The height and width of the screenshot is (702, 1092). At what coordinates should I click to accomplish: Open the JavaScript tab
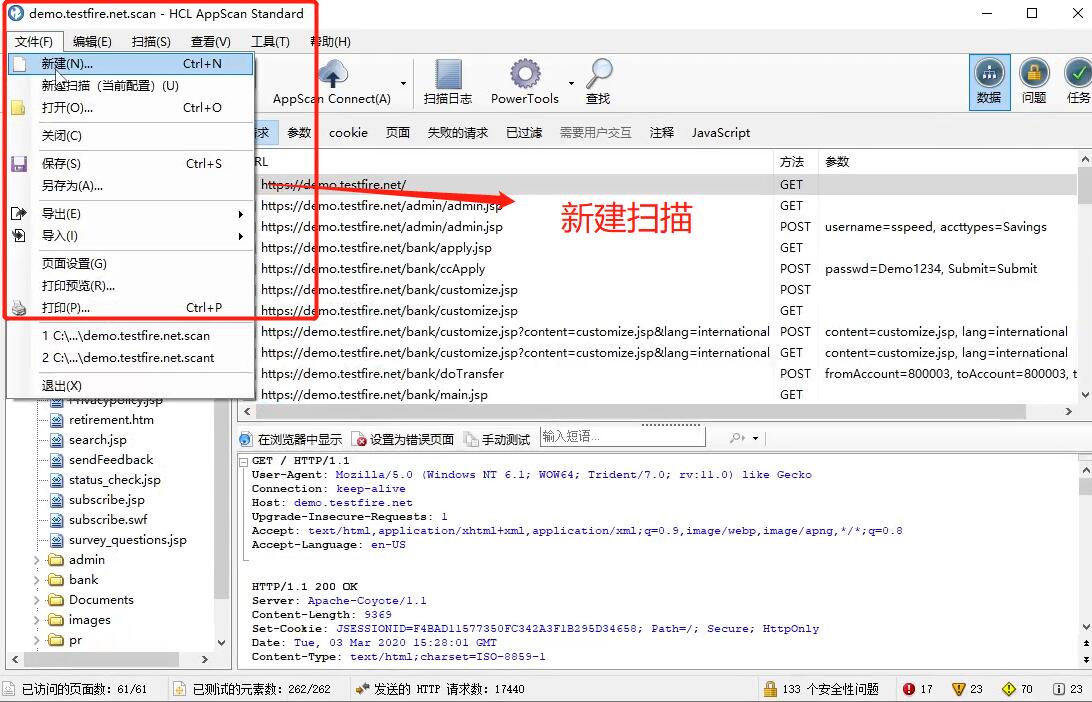721,132
